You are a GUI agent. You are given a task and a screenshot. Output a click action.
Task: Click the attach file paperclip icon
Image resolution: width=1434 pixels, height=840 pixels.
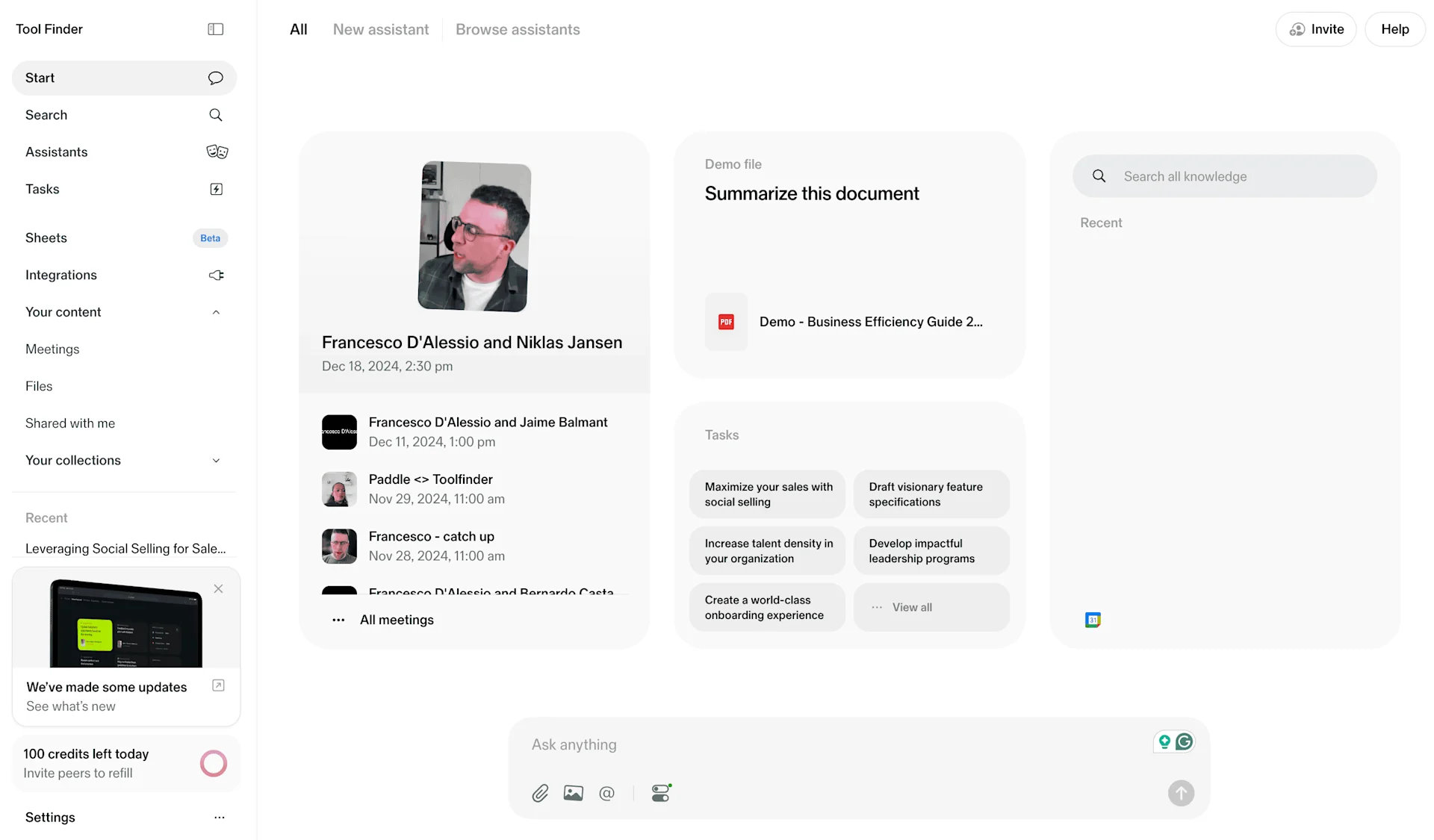tap(540, 793)
